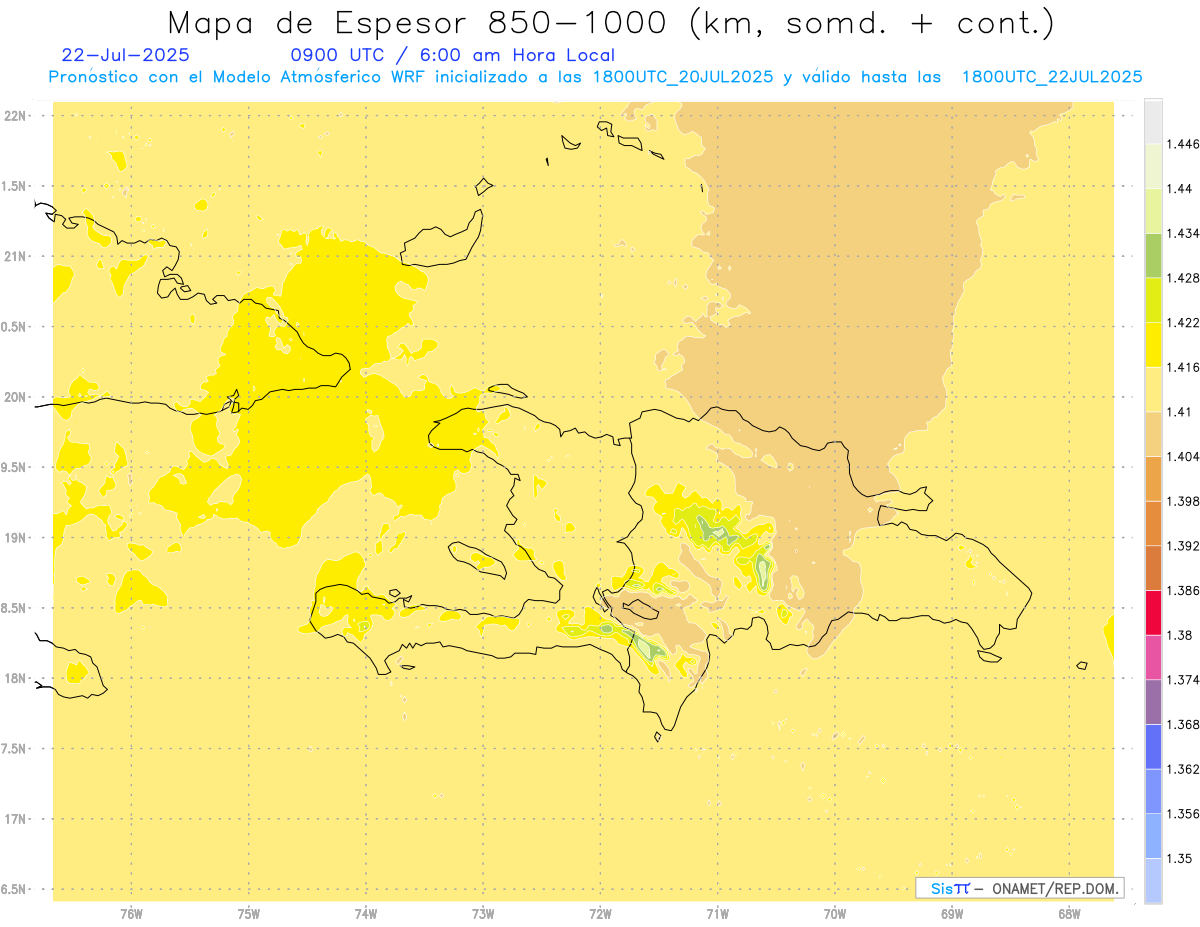Select the colorbar value "1.38"
Image resolution: width=1200 pixels, height=927 pixels.
(x=1179, y=635)
